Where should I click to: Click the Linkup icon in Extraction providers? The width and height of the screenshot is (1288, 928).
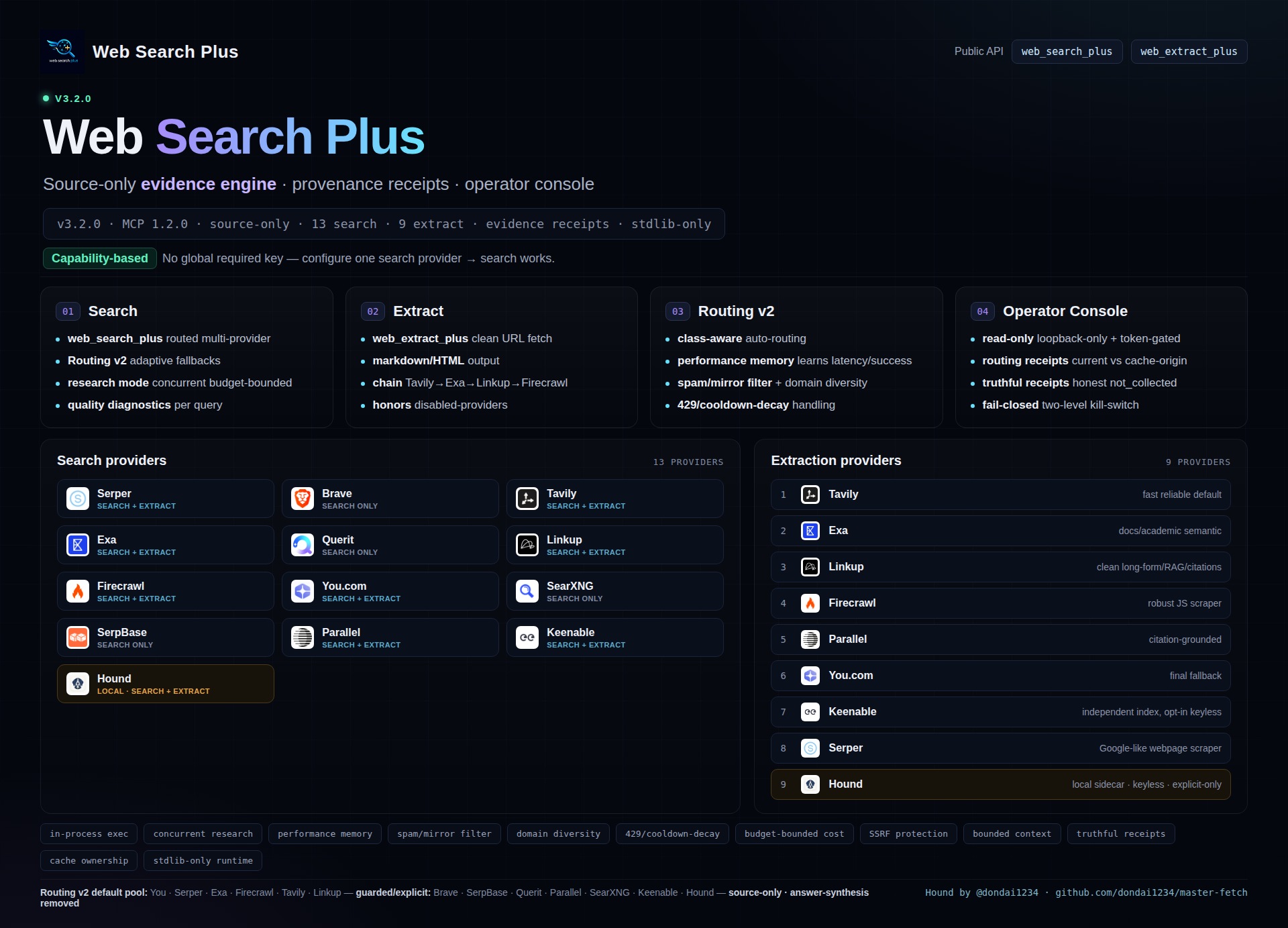810,567
